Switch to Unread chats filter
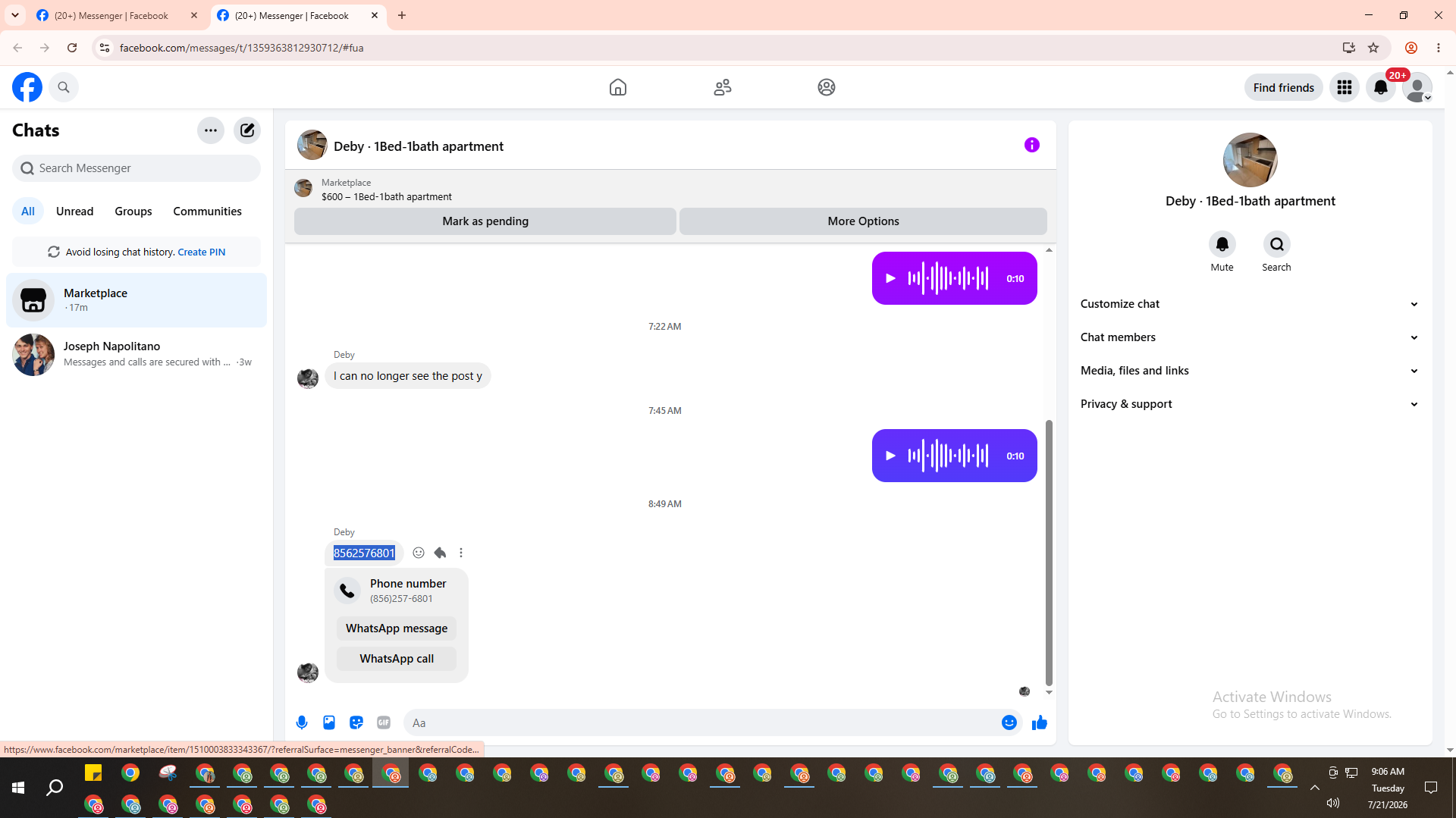Image resolution: width=1456 pixels, height=818 pixels. click(75, 211)
